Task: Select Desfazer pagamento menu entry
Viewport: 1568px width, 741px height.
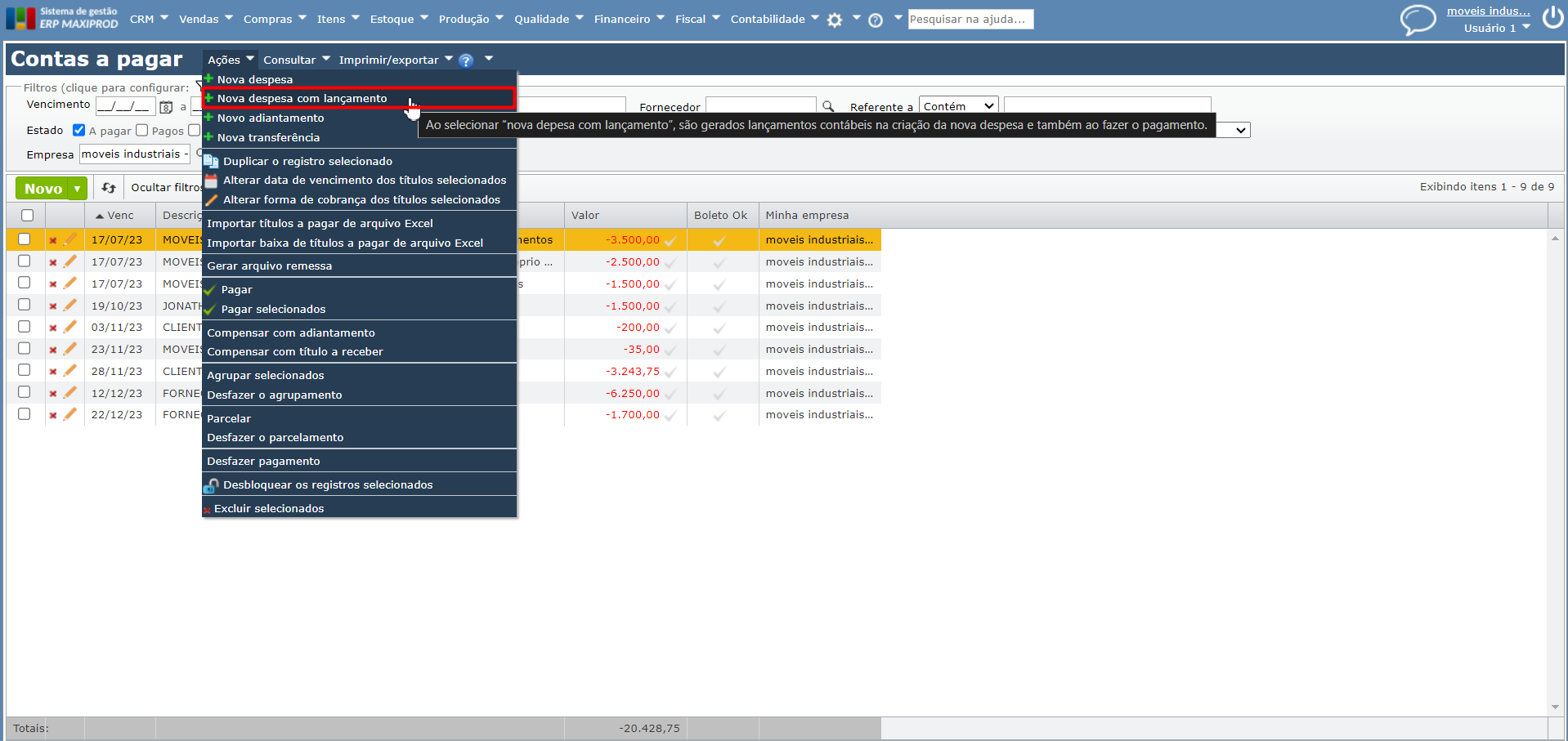Action: [359, 461]
